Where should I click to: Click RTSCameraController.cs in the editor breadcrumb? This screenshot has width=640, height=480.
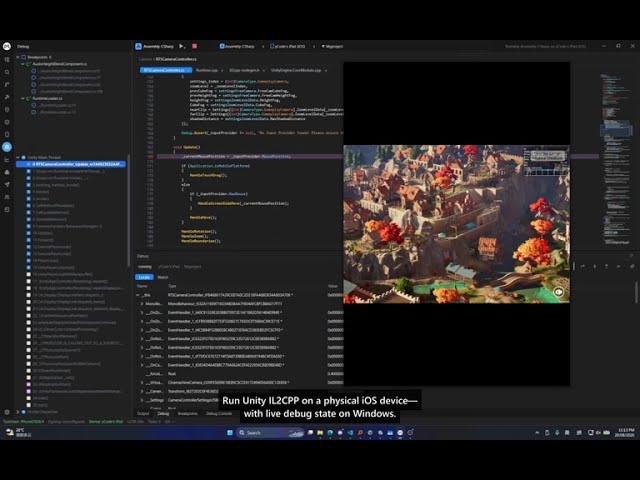(x=176, y=59)
